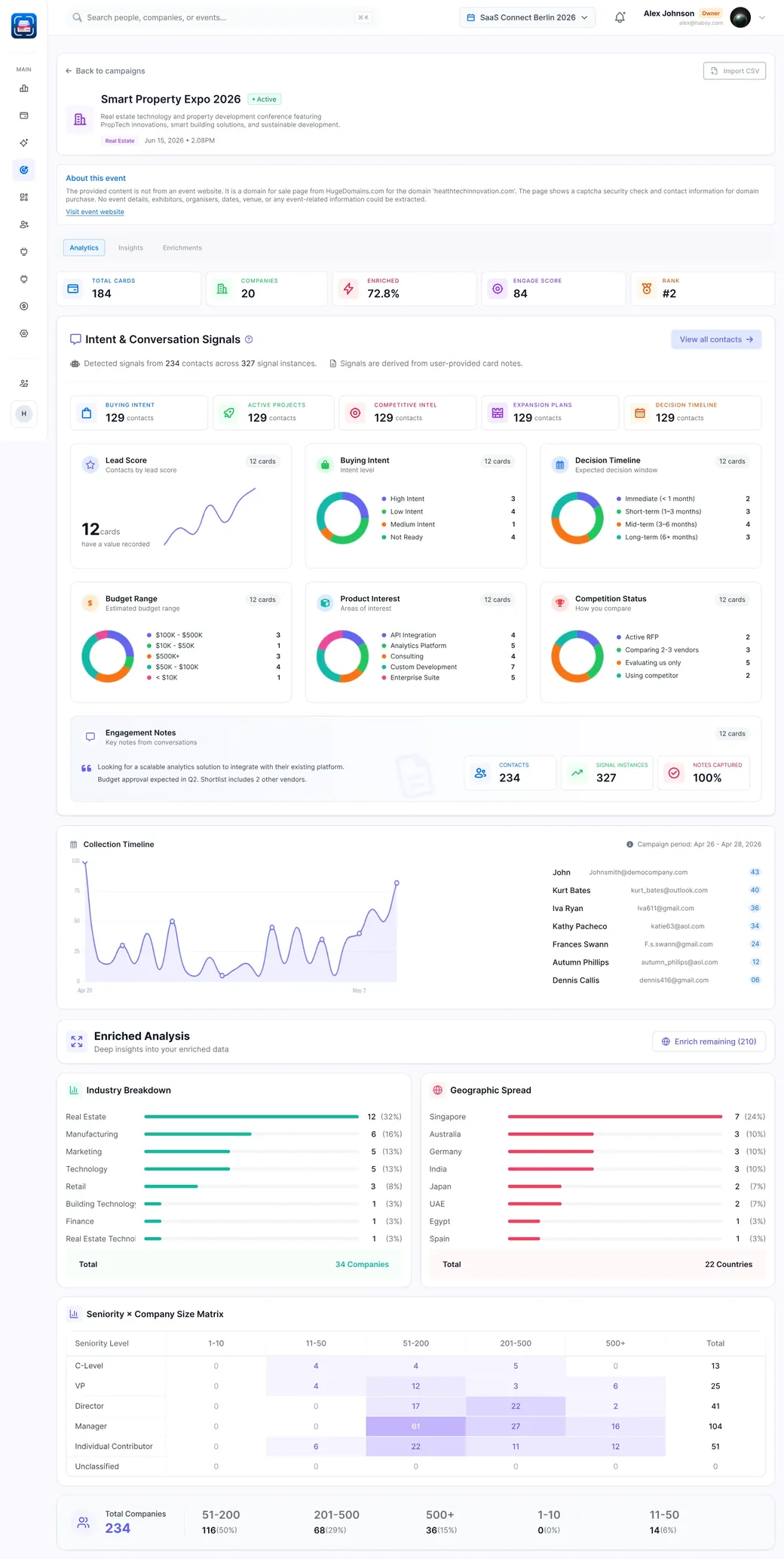Click the 22 Countries total label
This screenshot has height=1559, width=784.
(x=728, y=1264)
